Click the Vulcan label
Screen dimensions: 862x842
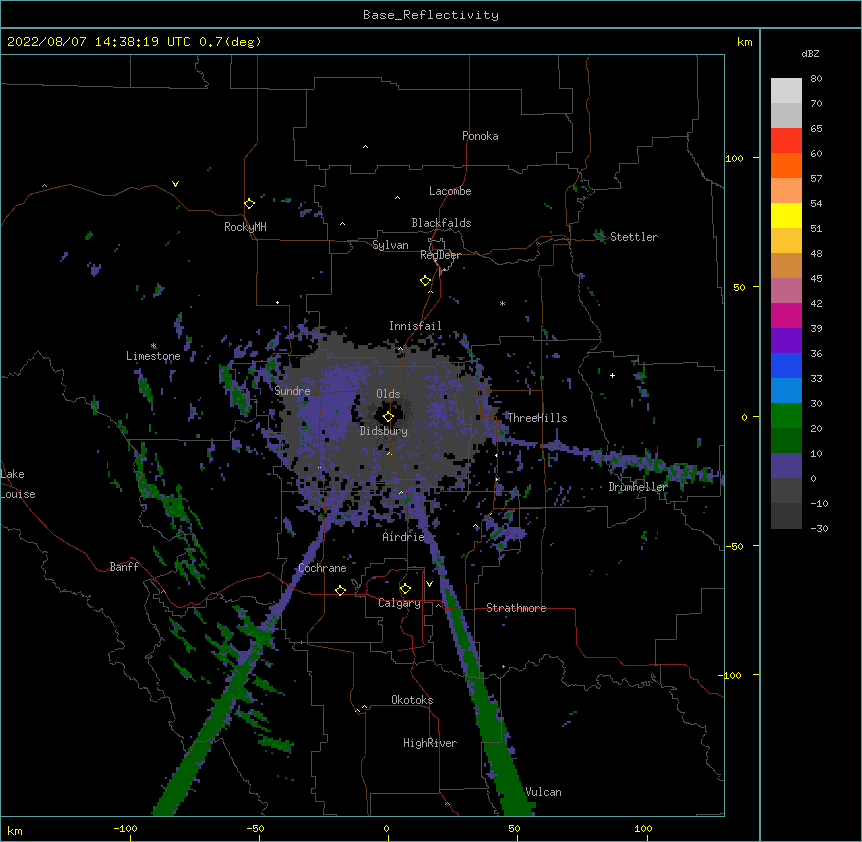[x=543, y=792]
